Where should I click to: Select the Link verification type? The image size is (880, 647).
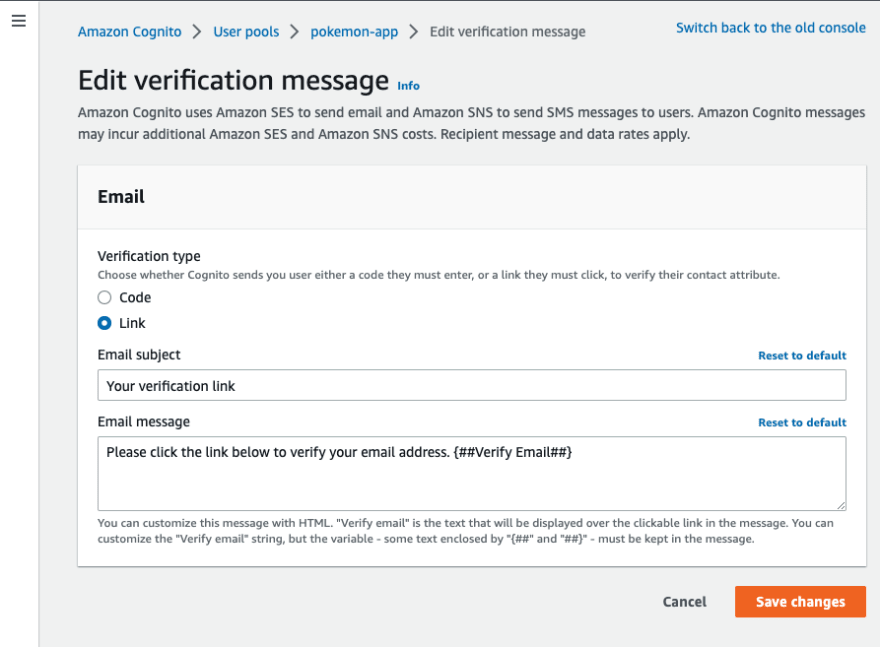tap(104, 323)
